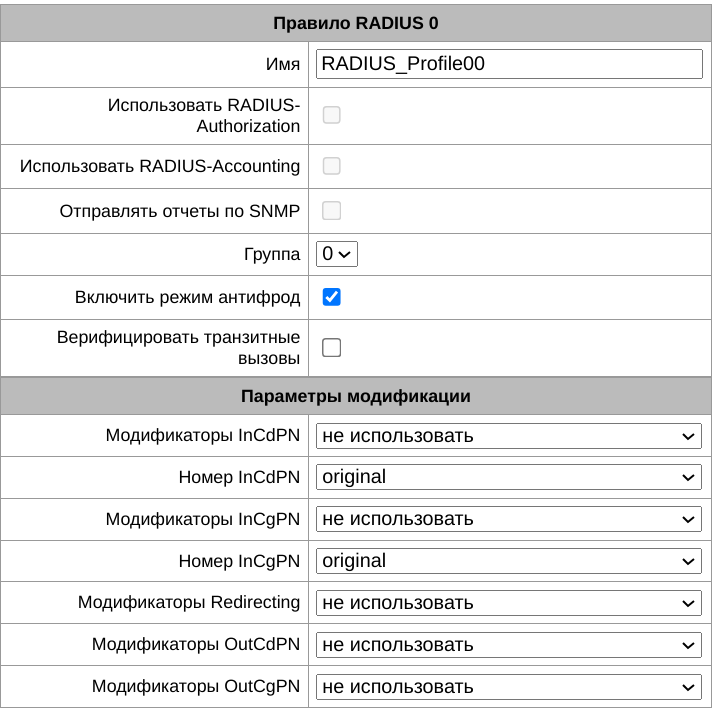Disable the Включить режим антифрод checkbox
The image size is (716, 711).
(332, 297)
